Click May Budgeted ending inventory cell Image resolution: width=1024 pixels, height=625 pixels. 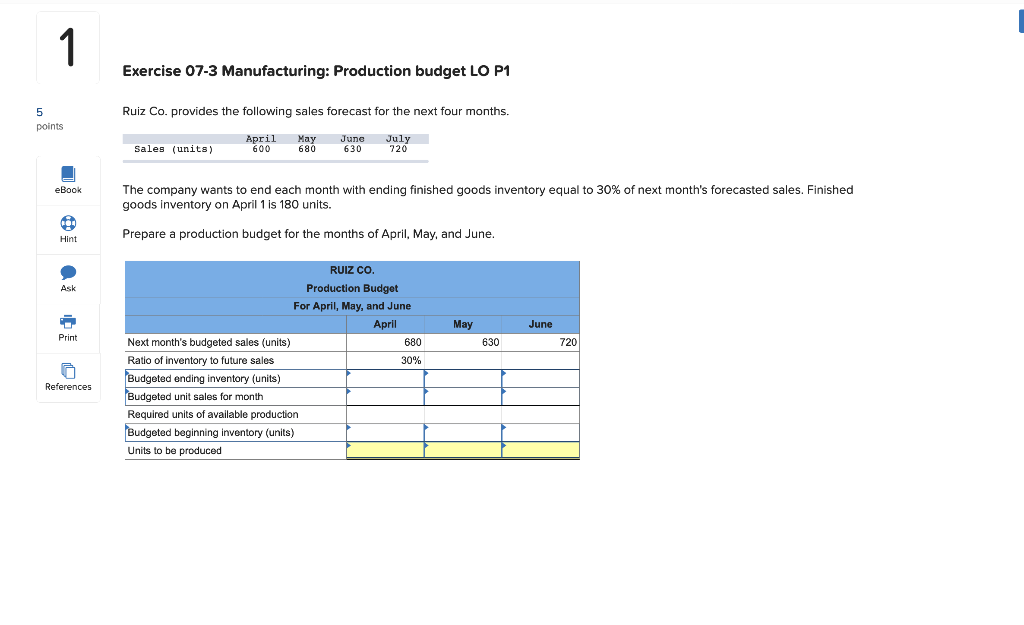click(x=463, y=378)
